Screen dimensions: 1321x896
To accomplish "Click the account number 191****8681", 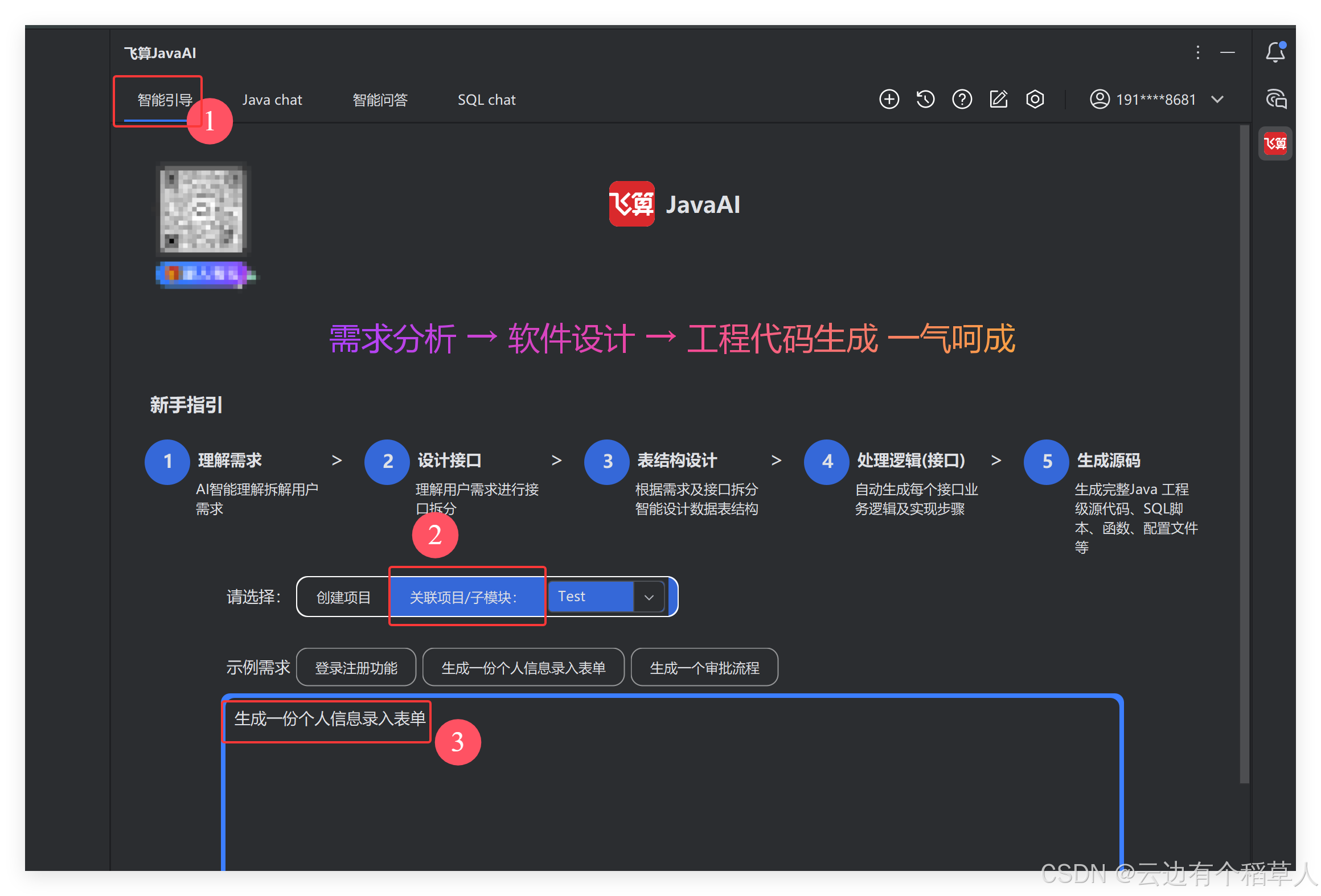I will pyautogui.click(x=1155, y=100).
